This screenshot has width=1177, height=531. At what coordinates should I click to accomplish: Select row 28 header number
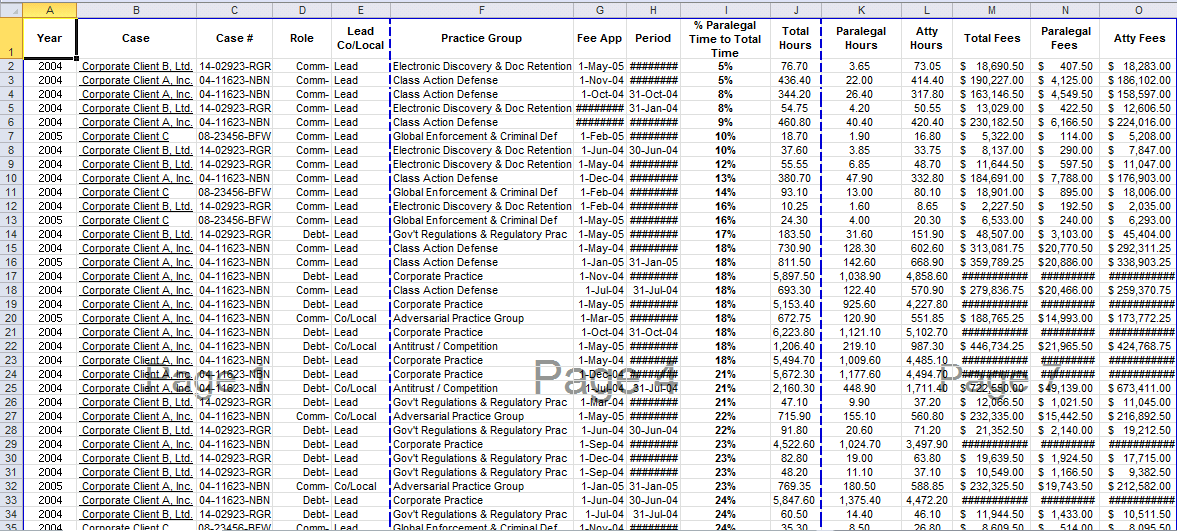(x=11, y=430)
